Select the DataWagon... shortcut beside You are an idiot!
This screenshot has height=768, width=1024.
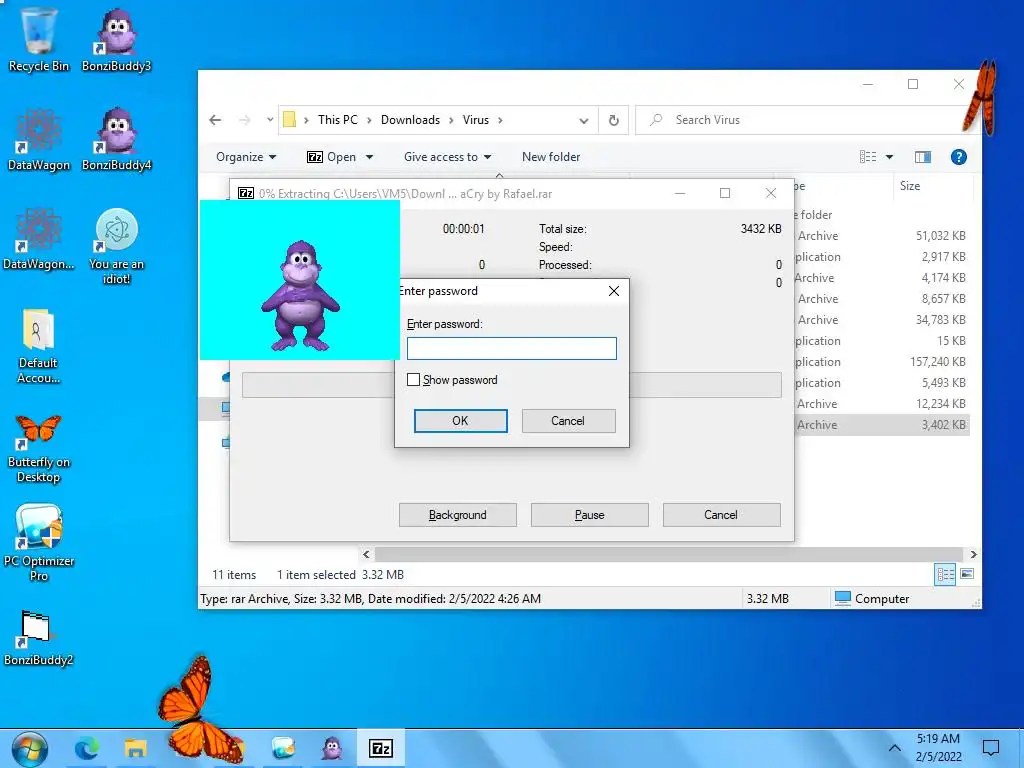(39, 238)
